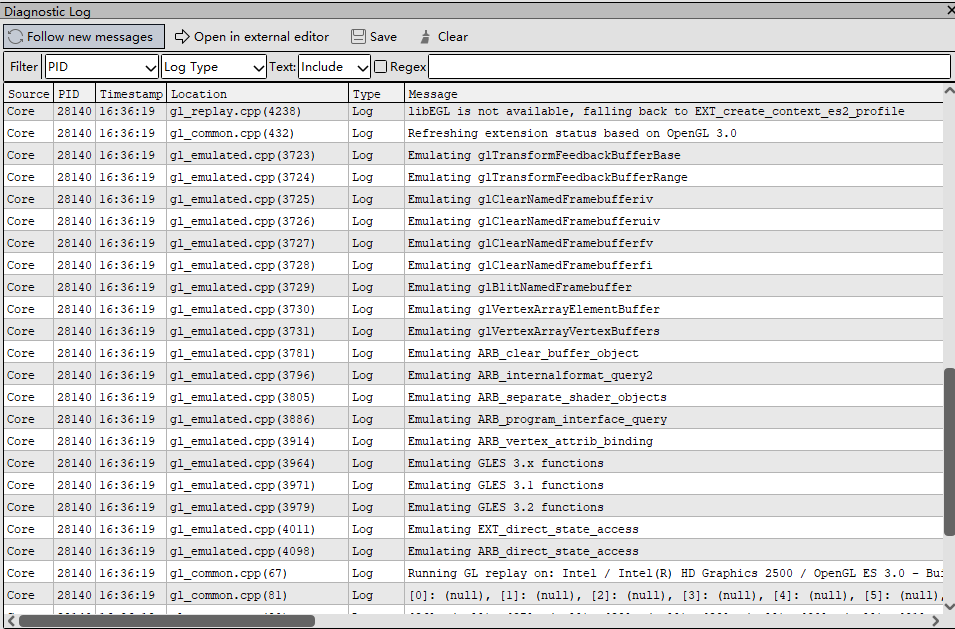This screenshot has height=629, width=955.
Task: Select 'Emulating glClearNamedFramebufferfv' message
Action: click(x=530, y=243)
